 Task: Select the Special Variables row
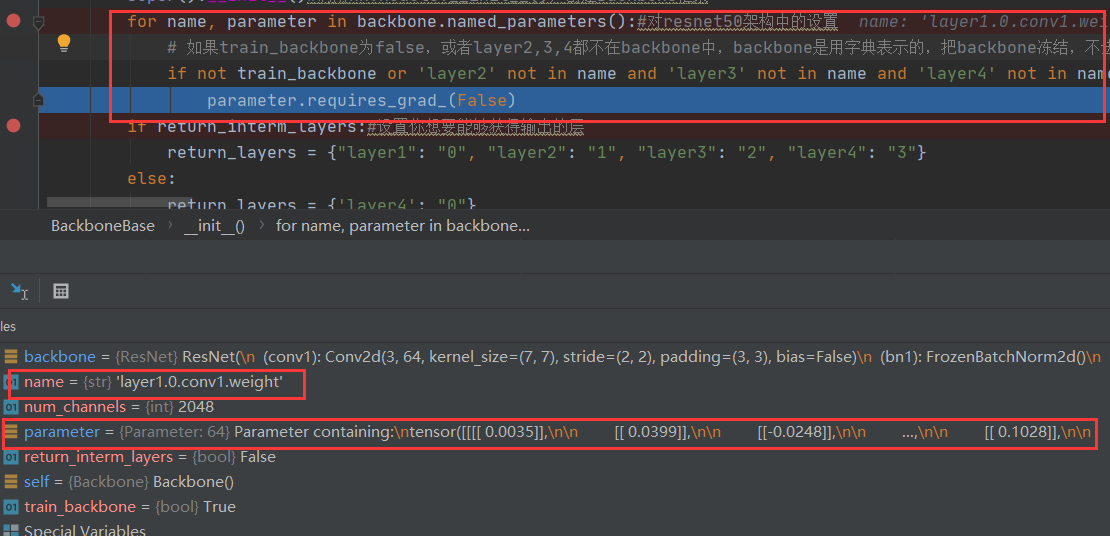(85, 530)
